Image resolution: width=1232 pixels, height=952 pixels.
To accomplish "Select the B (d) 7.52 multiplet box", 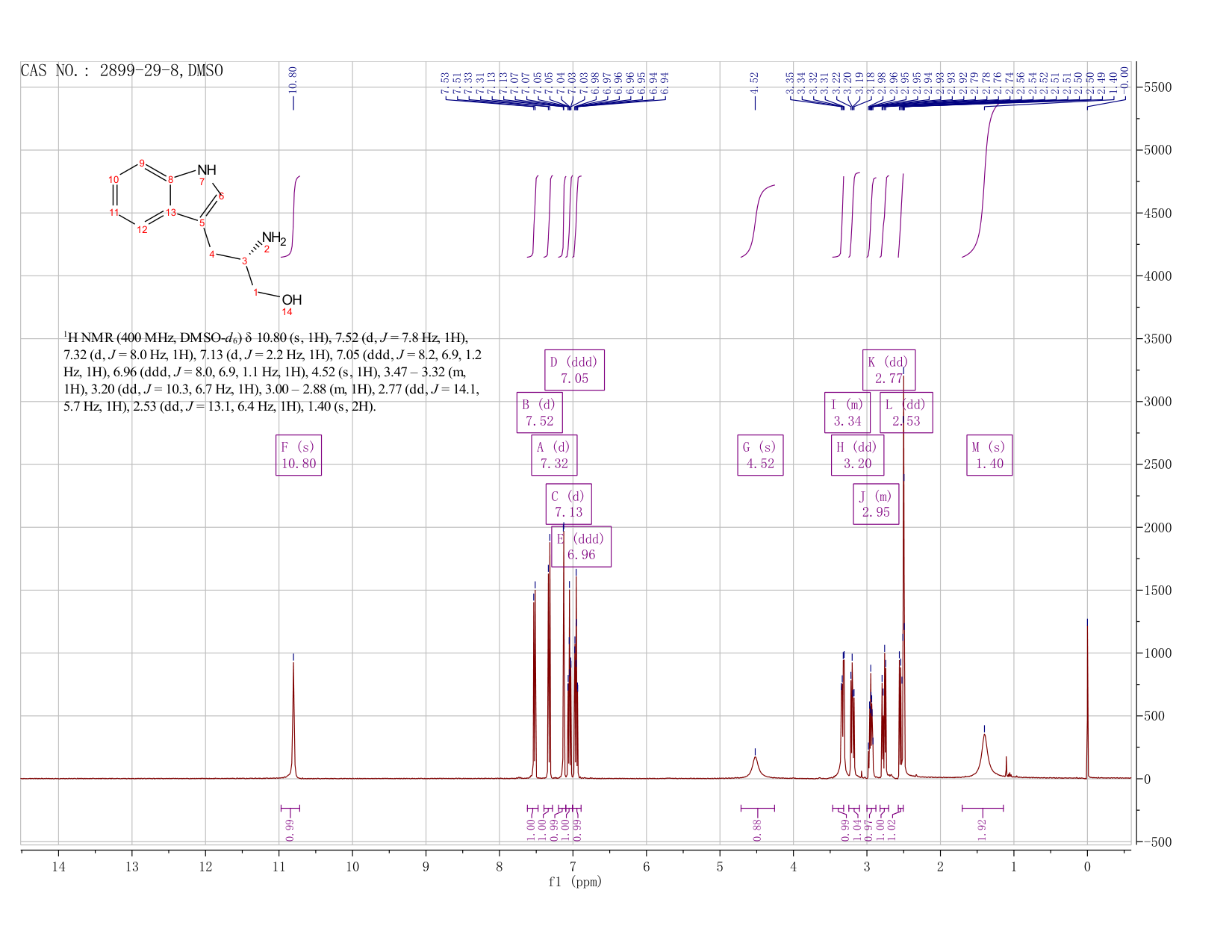I will point(539,413).
